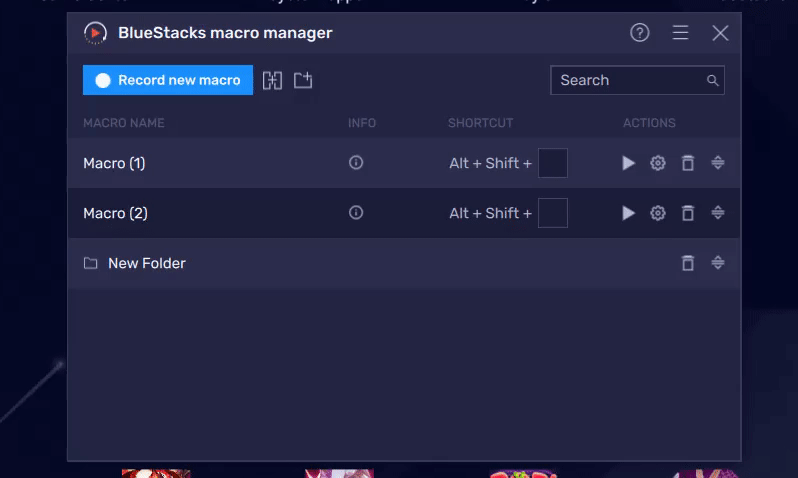Focus the Search input field
This screenshot has width=798, height=478.
coord(637,80)
